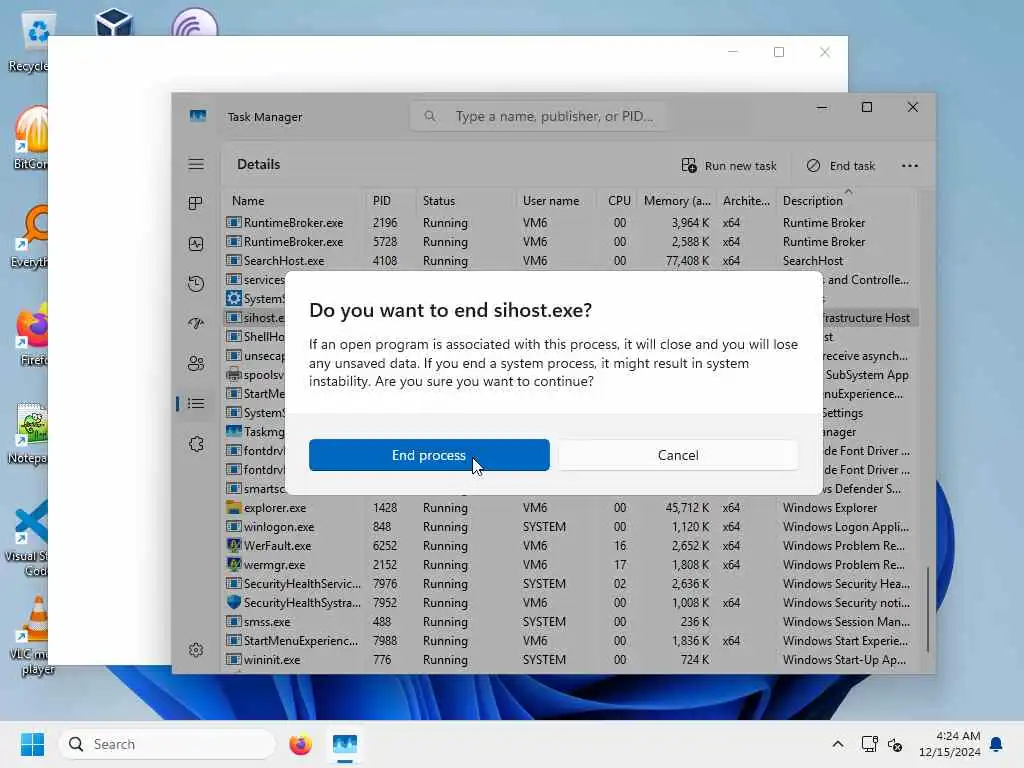
Task: Open the Performance page in sidebar
Action: (x=196, y=244)
